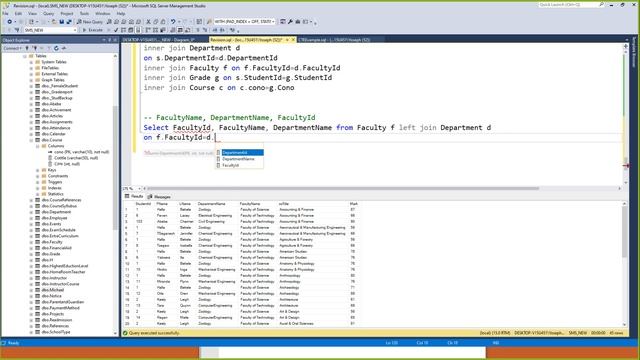Click the Object Explorer refresh icon

[56, 48]
